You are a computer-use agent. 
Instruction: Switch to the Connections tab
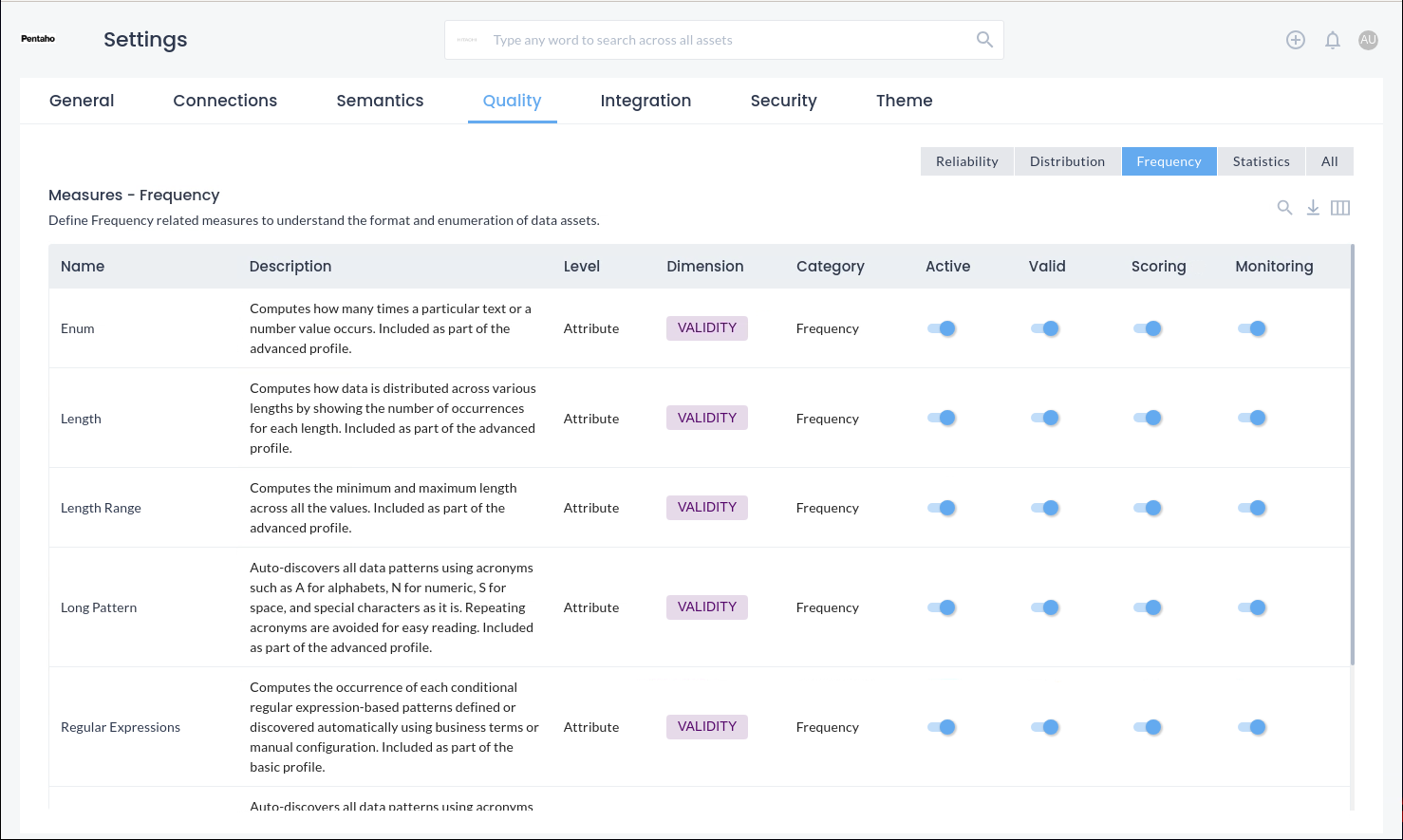tap(225, 101)
